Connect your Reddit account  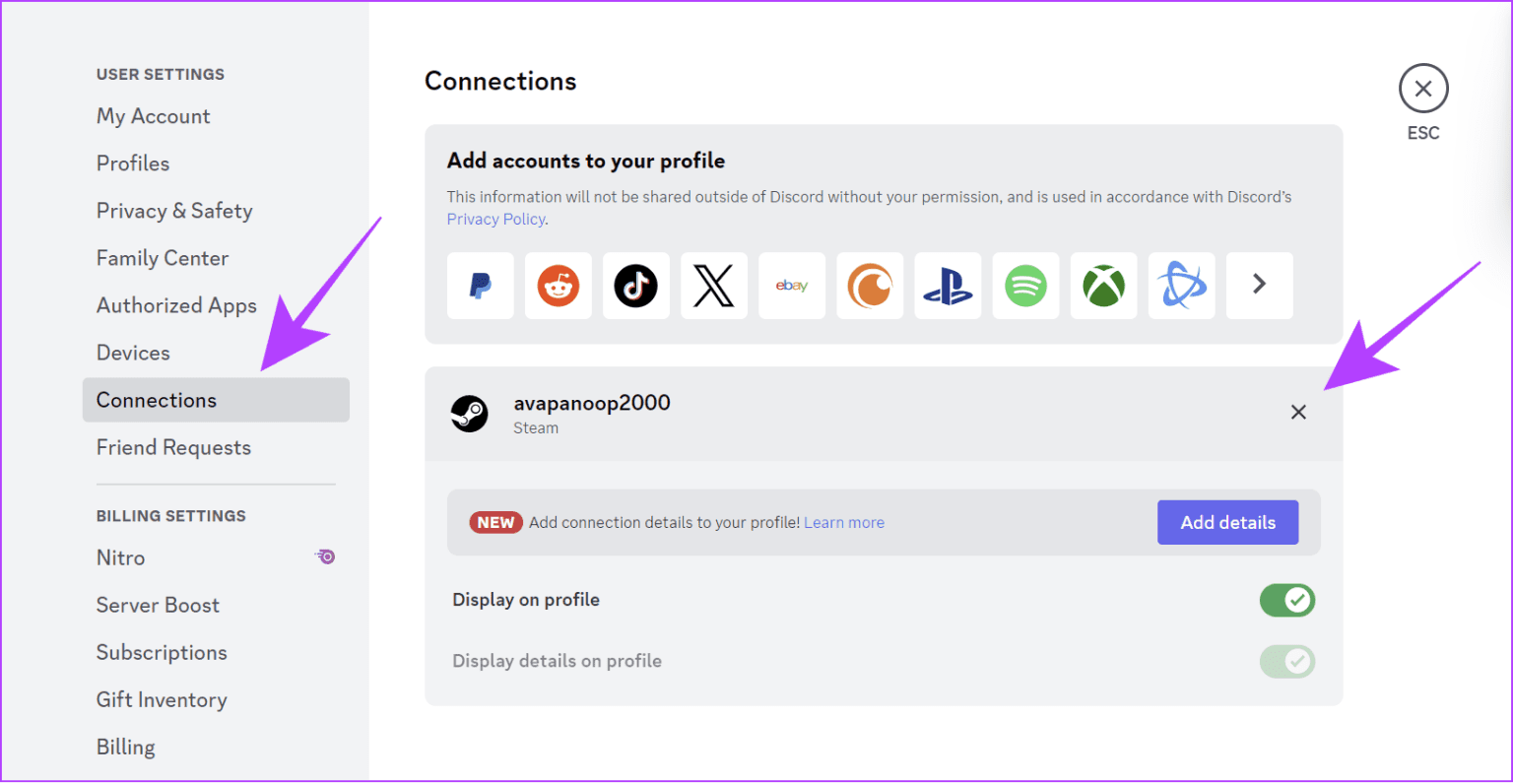[558, 286]
